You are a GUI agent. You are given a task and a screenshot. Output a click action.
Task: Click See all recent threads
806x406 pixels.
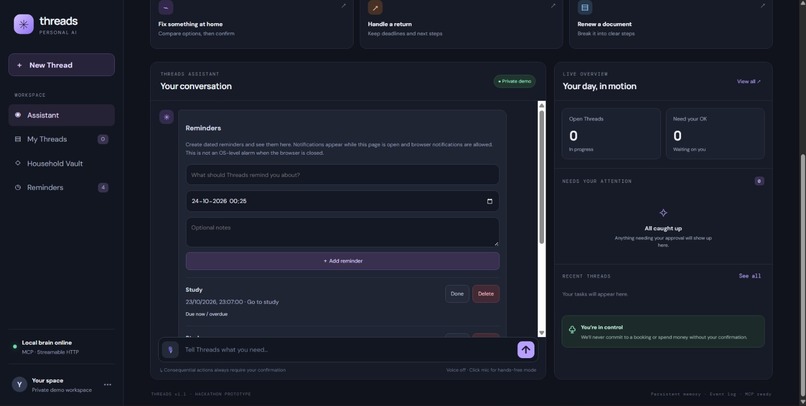749,276
